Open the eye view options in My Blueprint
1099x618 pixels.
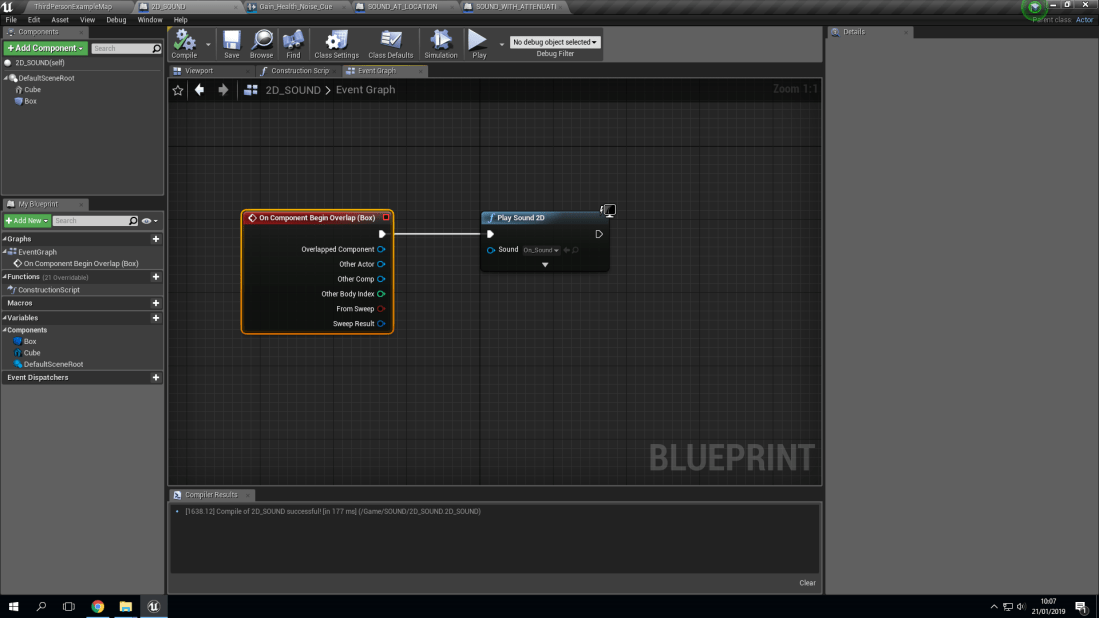click(x=149, y=221)
